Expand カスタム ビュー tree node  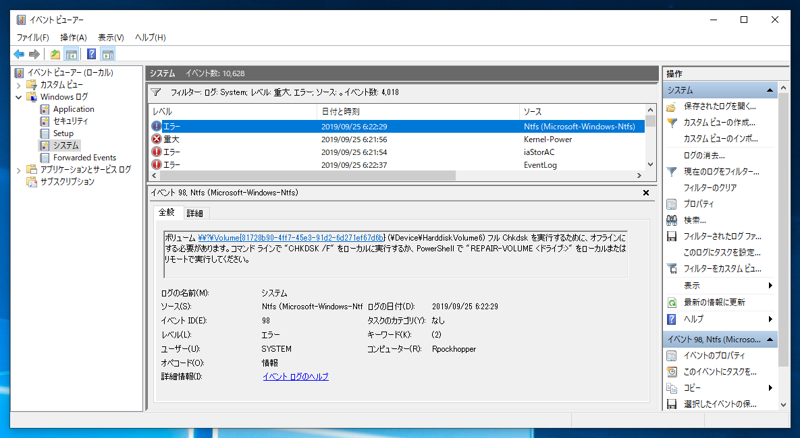pos(19,85)
